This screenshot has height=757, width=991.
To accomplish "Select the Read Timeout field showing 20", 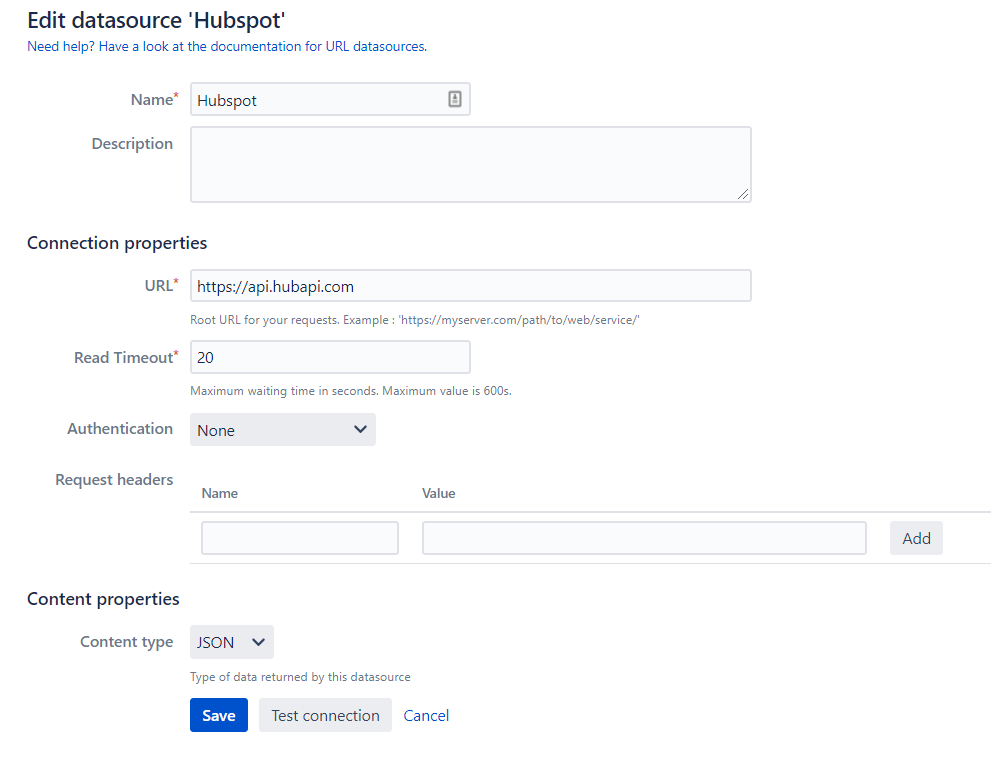I will coord(330,357).
